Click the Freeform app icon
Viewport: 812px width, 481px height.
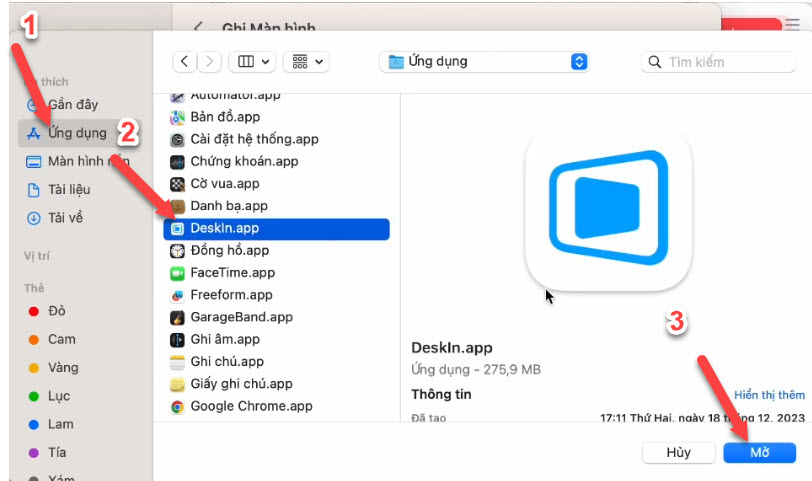pyautogui.click(x=177, y=296)
